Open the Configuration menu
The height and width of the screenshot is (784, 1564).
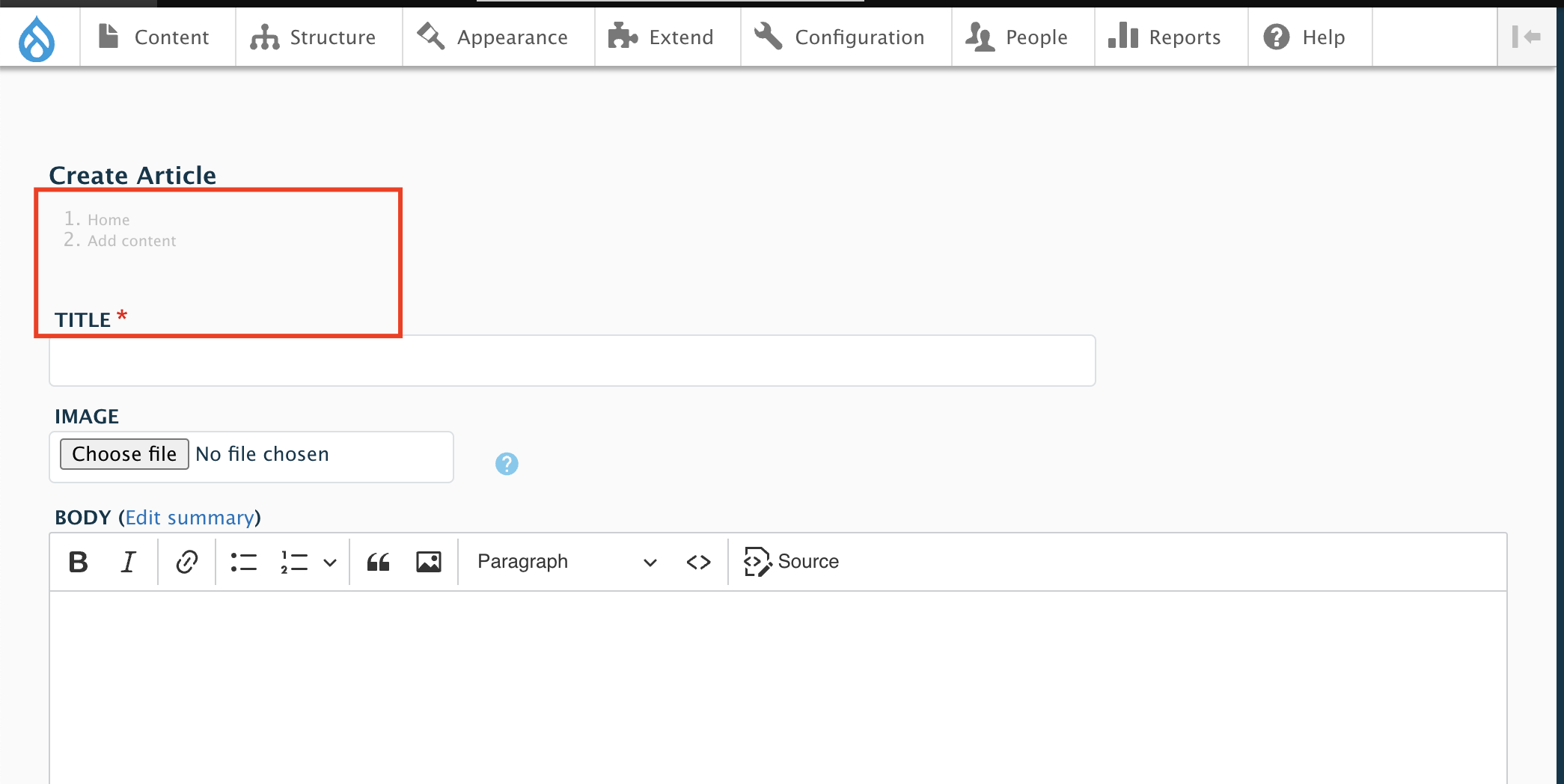point(844,37)
